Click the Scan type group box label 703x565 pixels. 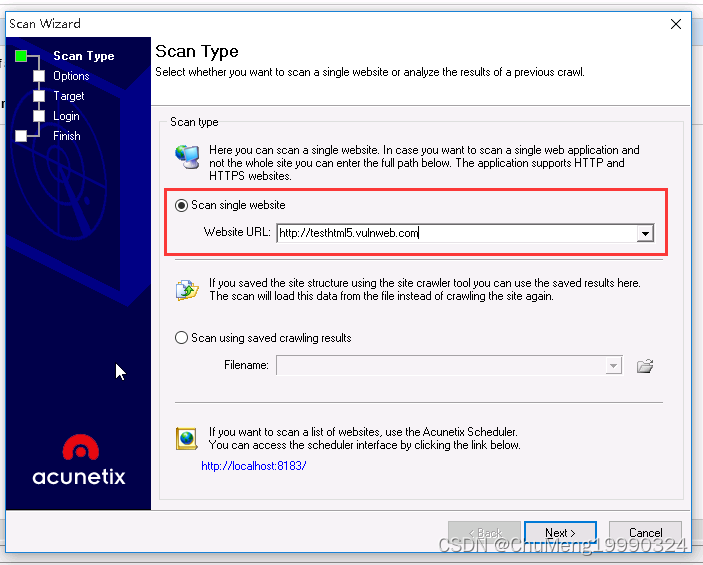coord(194,122)
